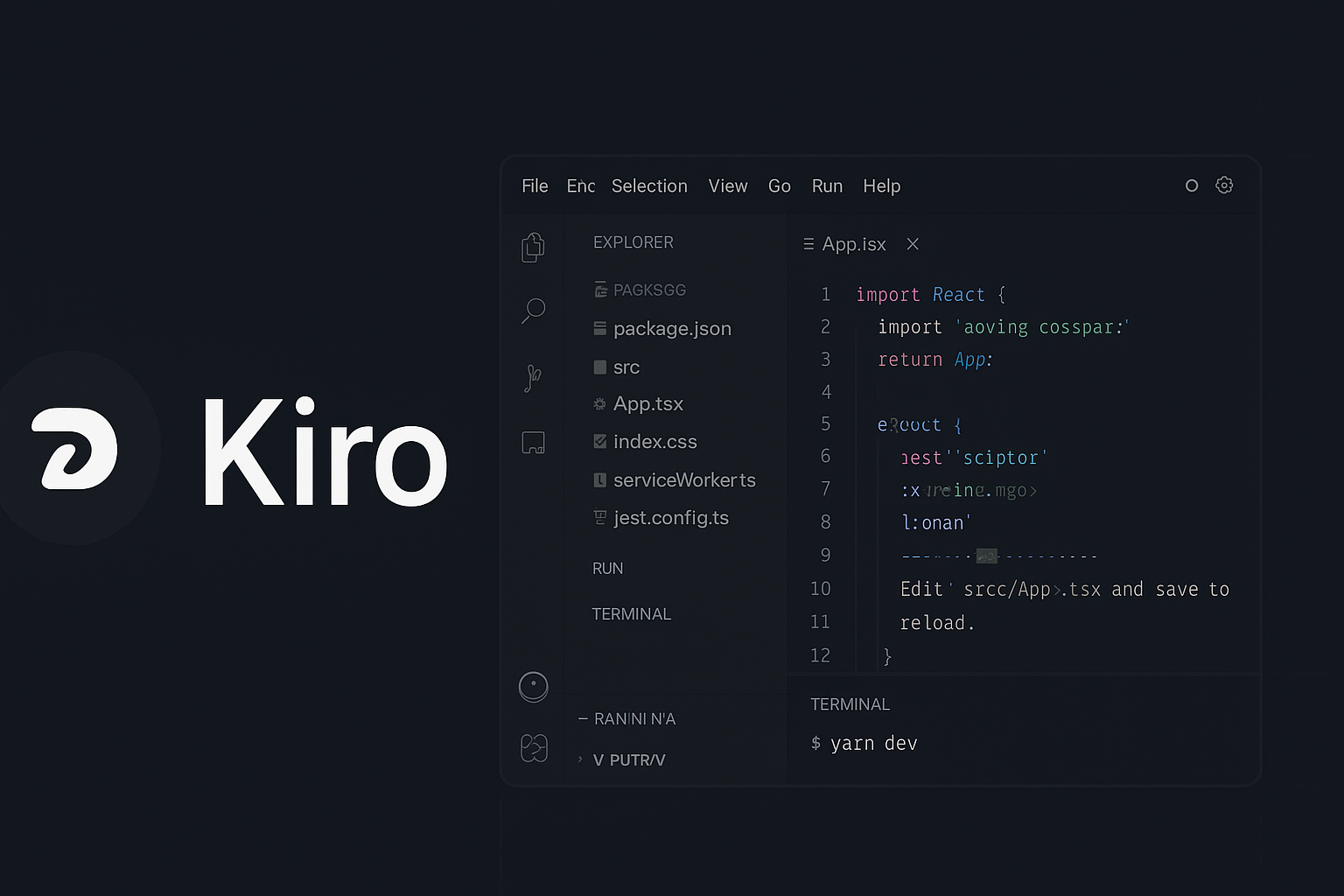Open the Explorer files icon in activity bar
The height and width of the screenshot is (896, 1344).
pos(533,248)
